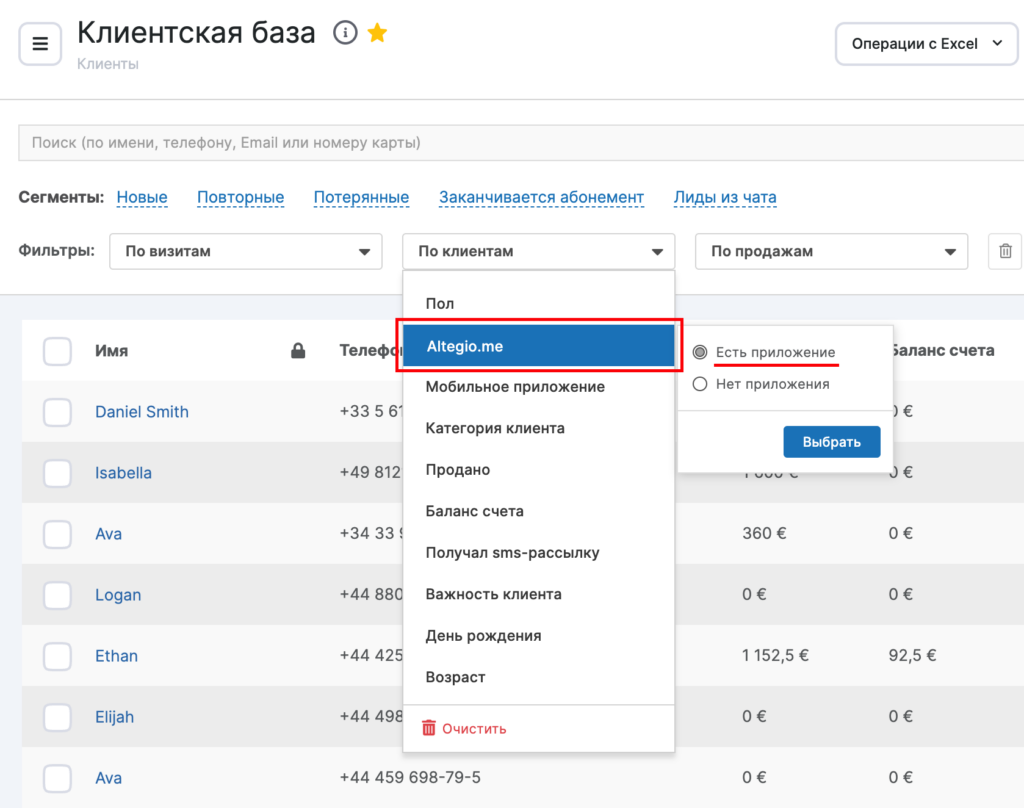Open the hamburger main menu

coord(40,43)
